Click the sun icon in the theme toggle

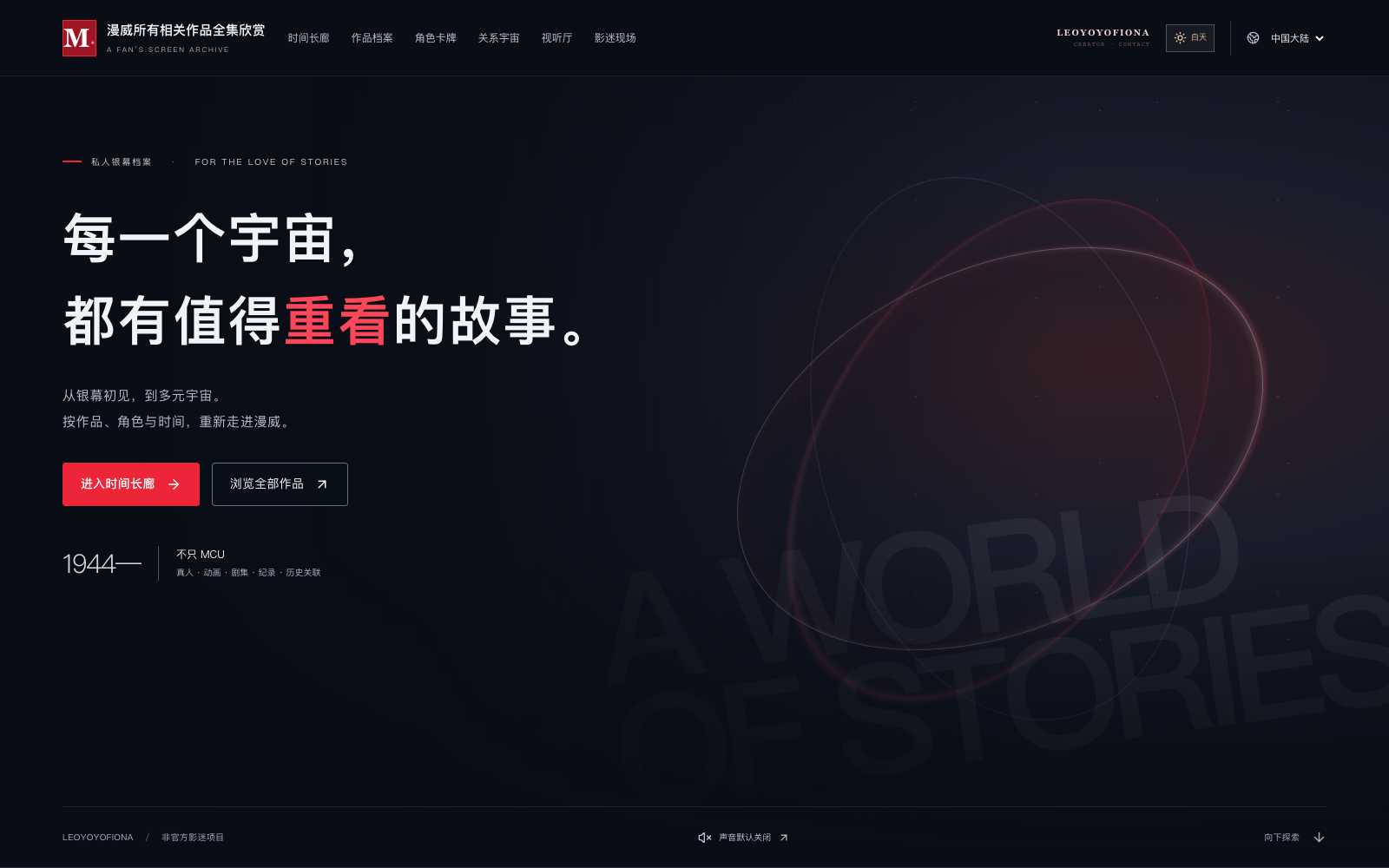pyautogui.click(x=1180, y=38)
